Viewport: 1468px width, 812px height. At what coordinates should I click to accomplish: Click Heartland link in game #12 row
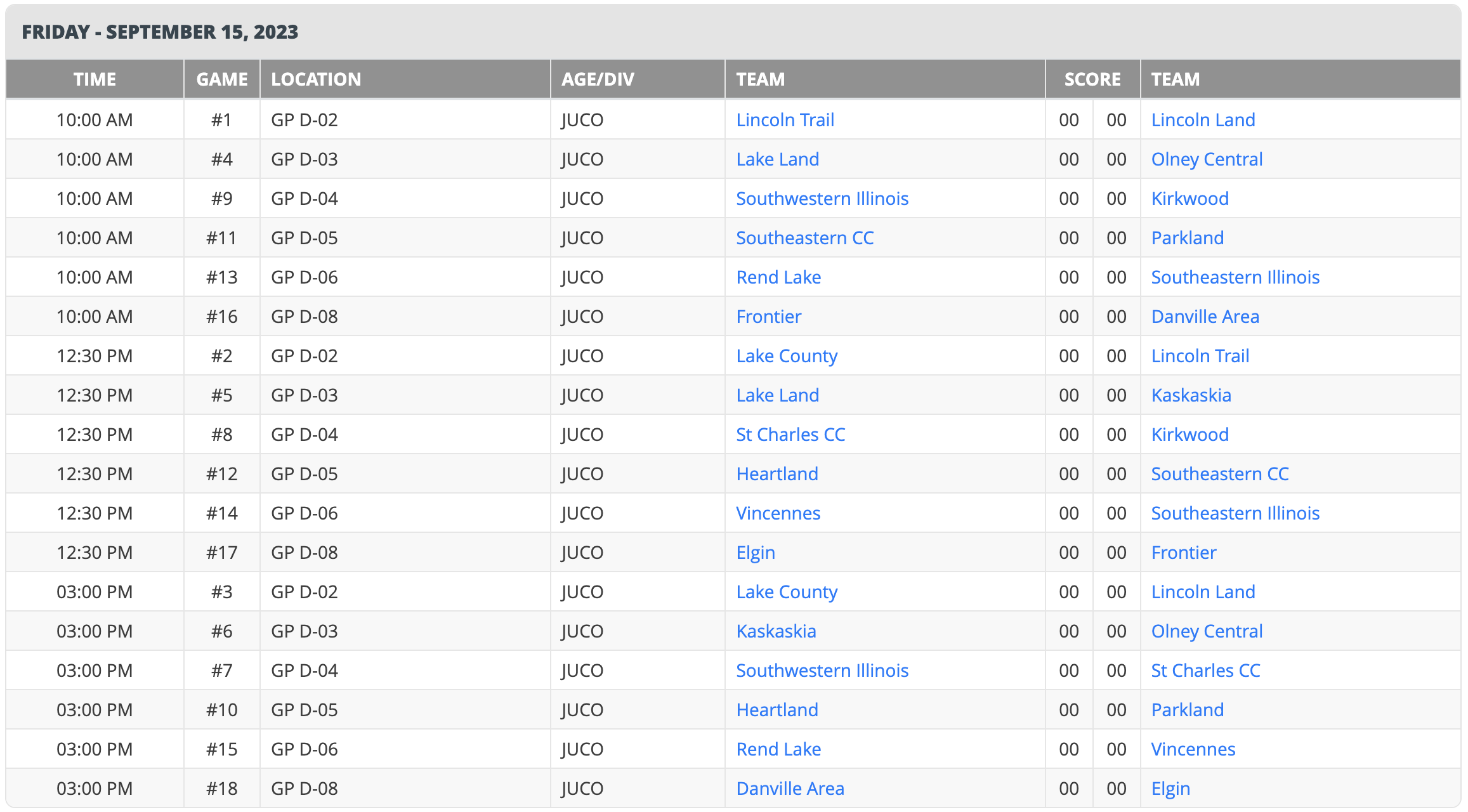(x=777, y=474)
